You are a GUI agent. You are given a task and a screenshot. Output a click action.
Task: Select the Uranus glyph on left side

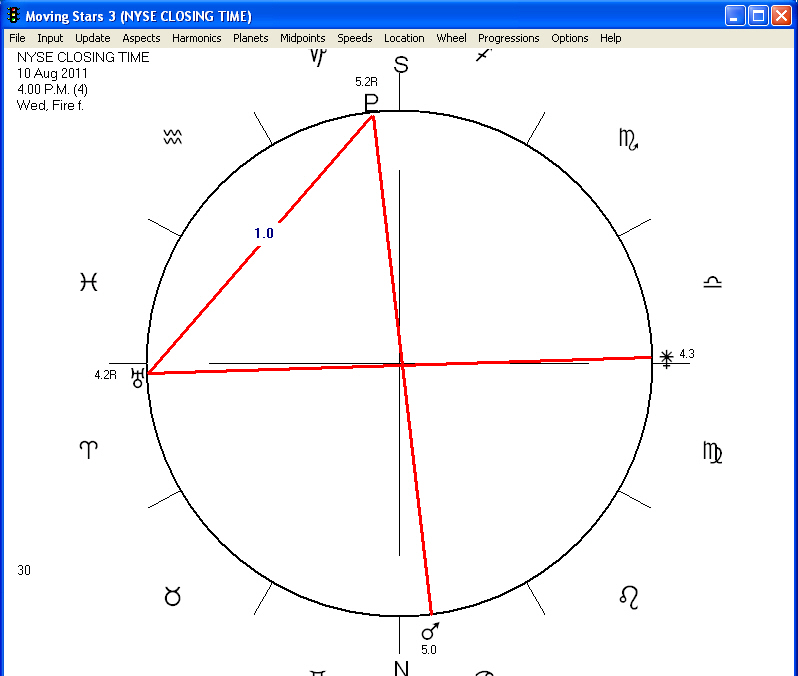pyautogui.click(x=138, y=378)
